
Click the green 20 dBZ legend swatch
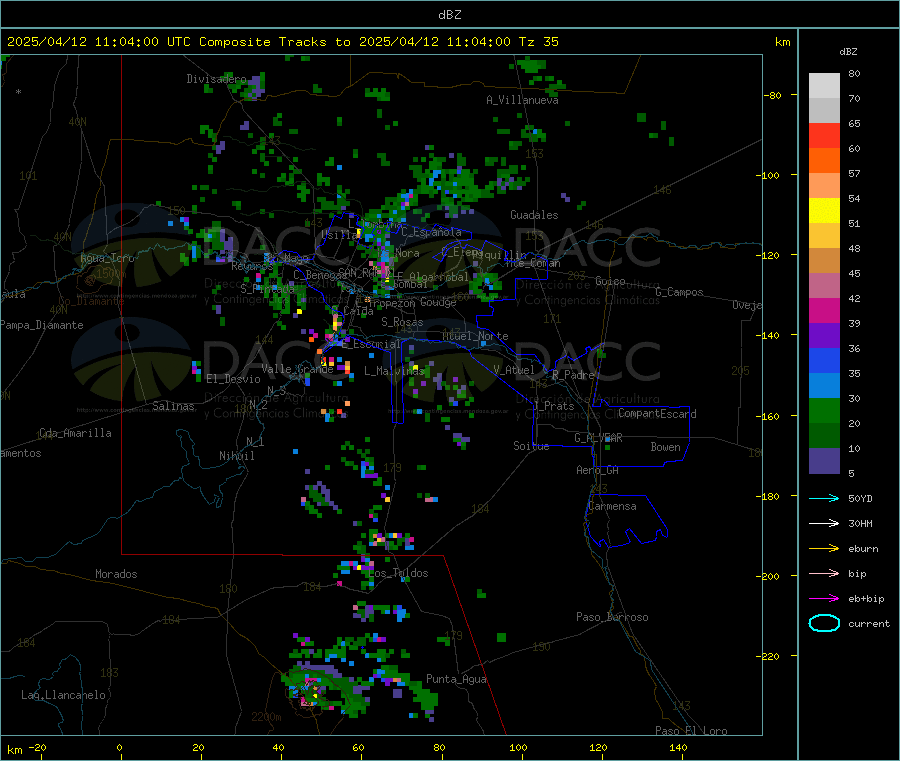[x=824, y=410]
